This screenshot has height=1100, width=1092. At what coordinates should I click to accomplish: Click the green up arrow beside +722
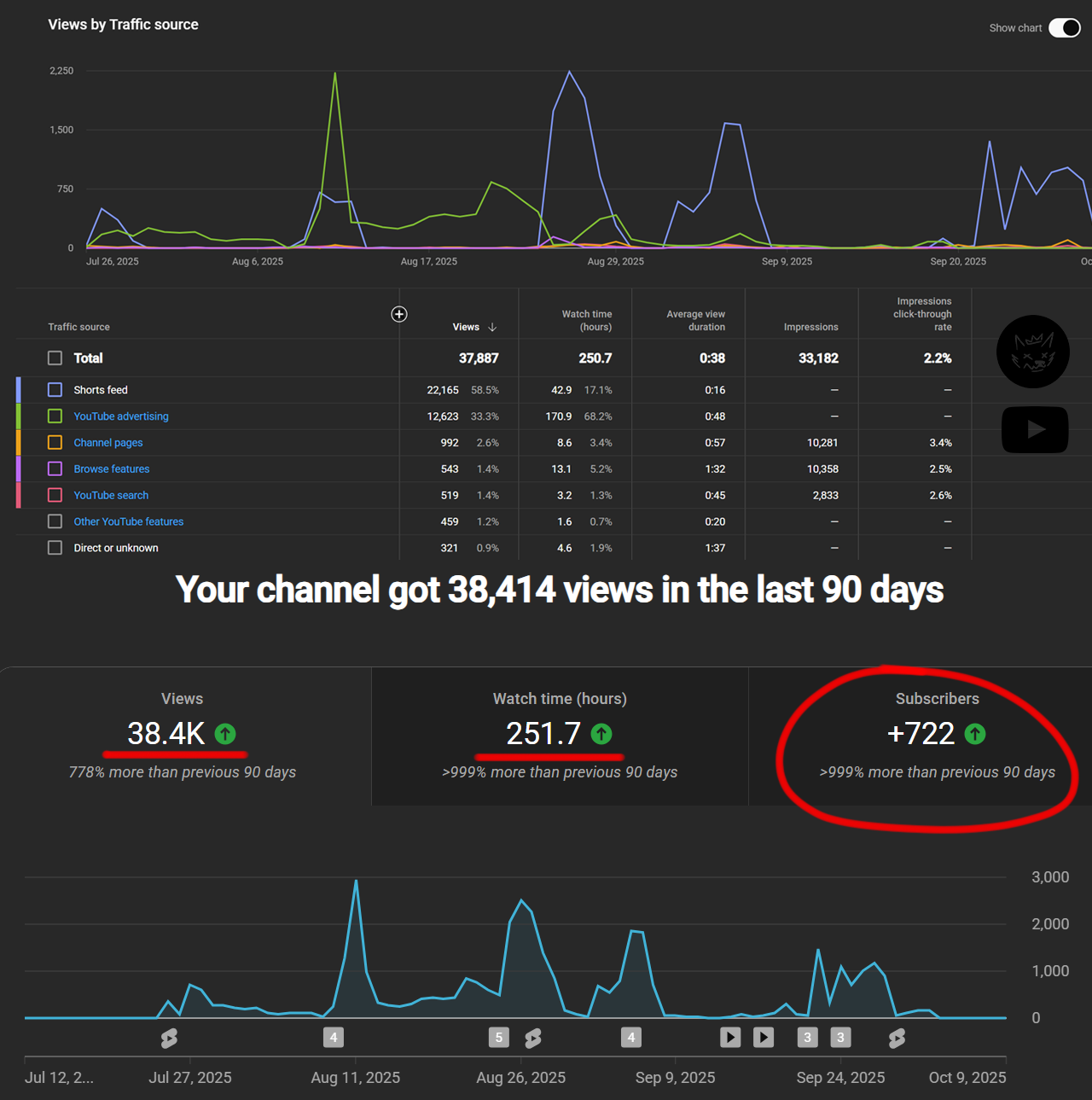(975, 734)
